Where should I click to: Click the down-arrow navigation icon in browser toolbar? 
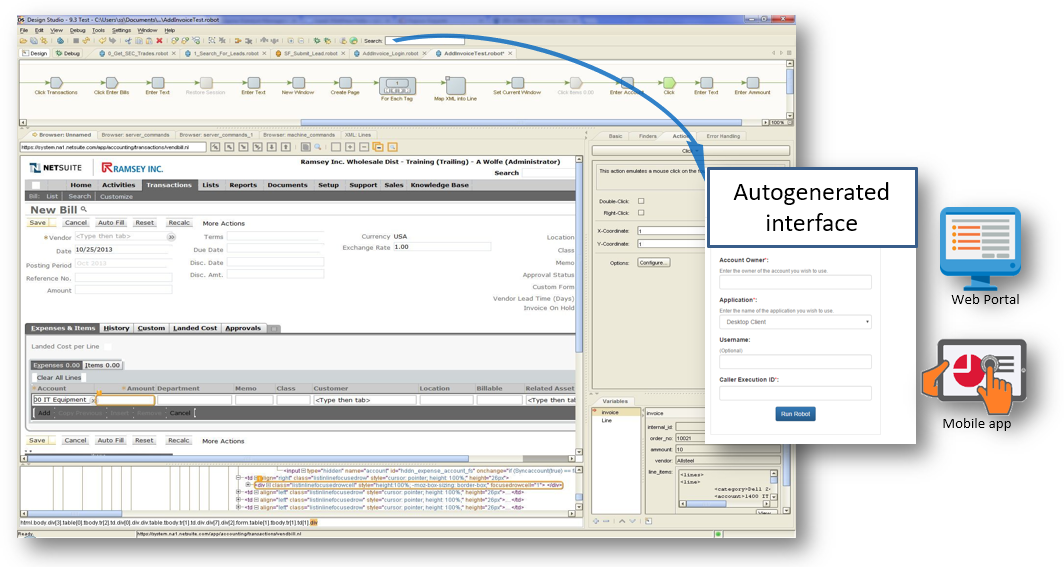click(x=271, y=146)
